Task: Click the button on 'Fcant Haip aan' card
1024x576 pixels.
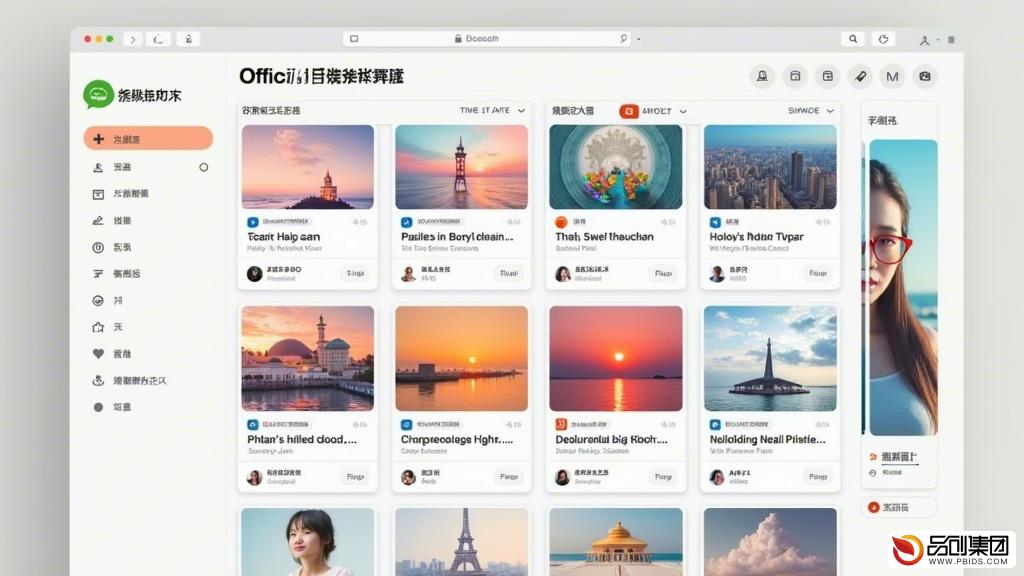Action: [356, 274]
